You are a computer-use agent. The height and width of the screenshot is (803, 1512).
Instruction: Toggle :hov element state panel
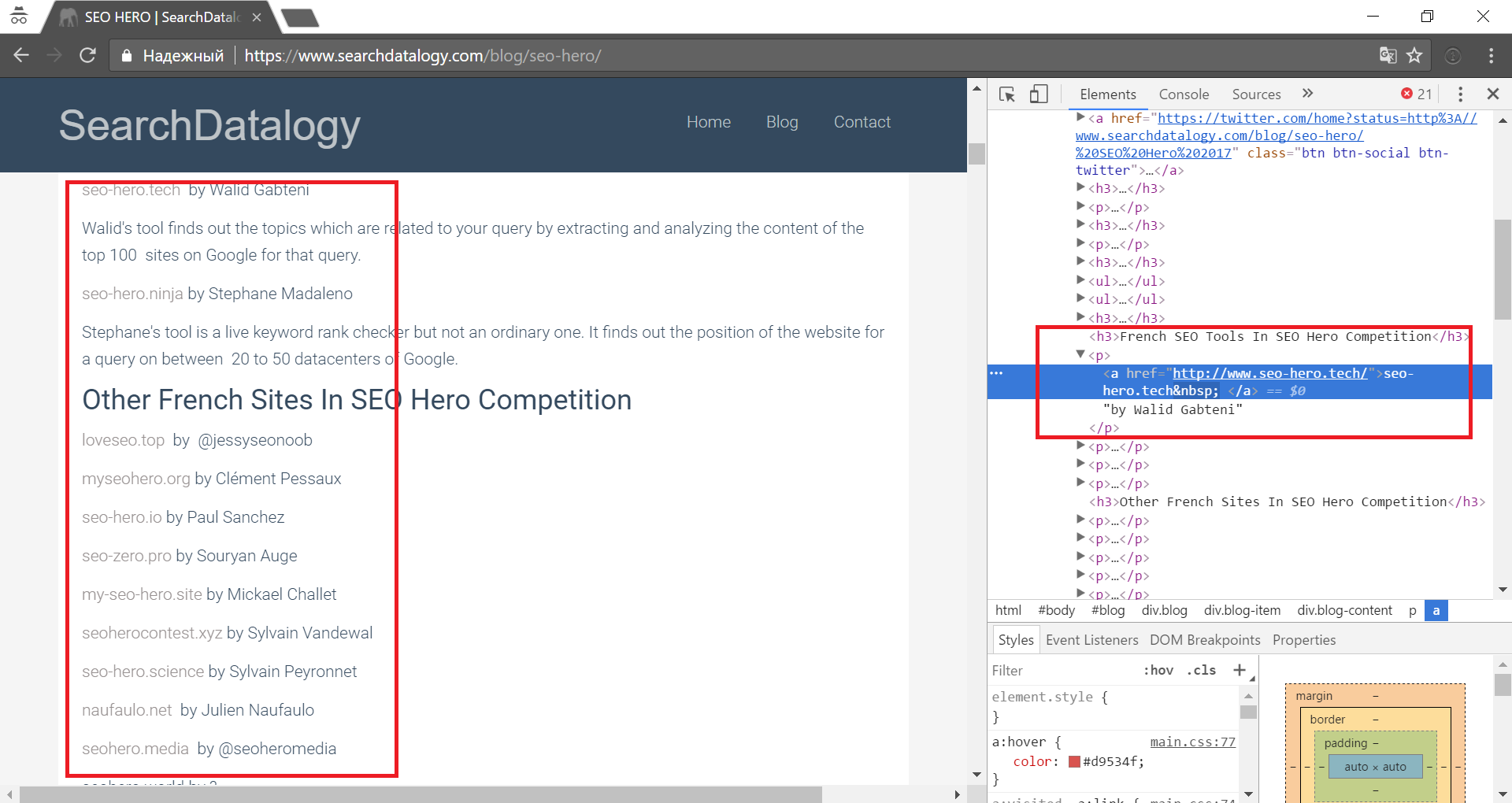(1158, 670)
